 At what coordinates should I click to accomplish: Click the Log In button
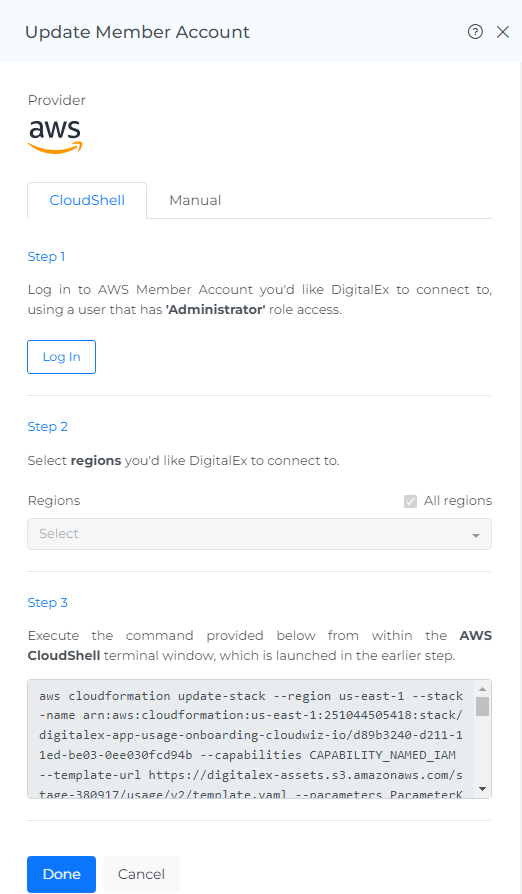(62, 357)
